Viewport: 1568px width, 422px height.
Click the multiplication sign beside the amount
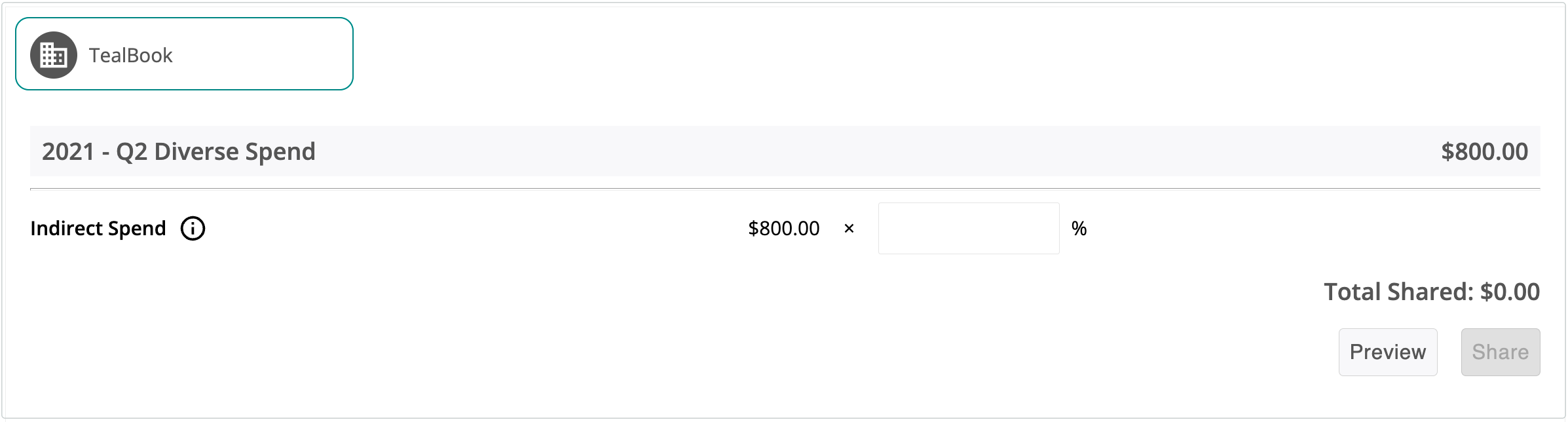coord(849,229)
